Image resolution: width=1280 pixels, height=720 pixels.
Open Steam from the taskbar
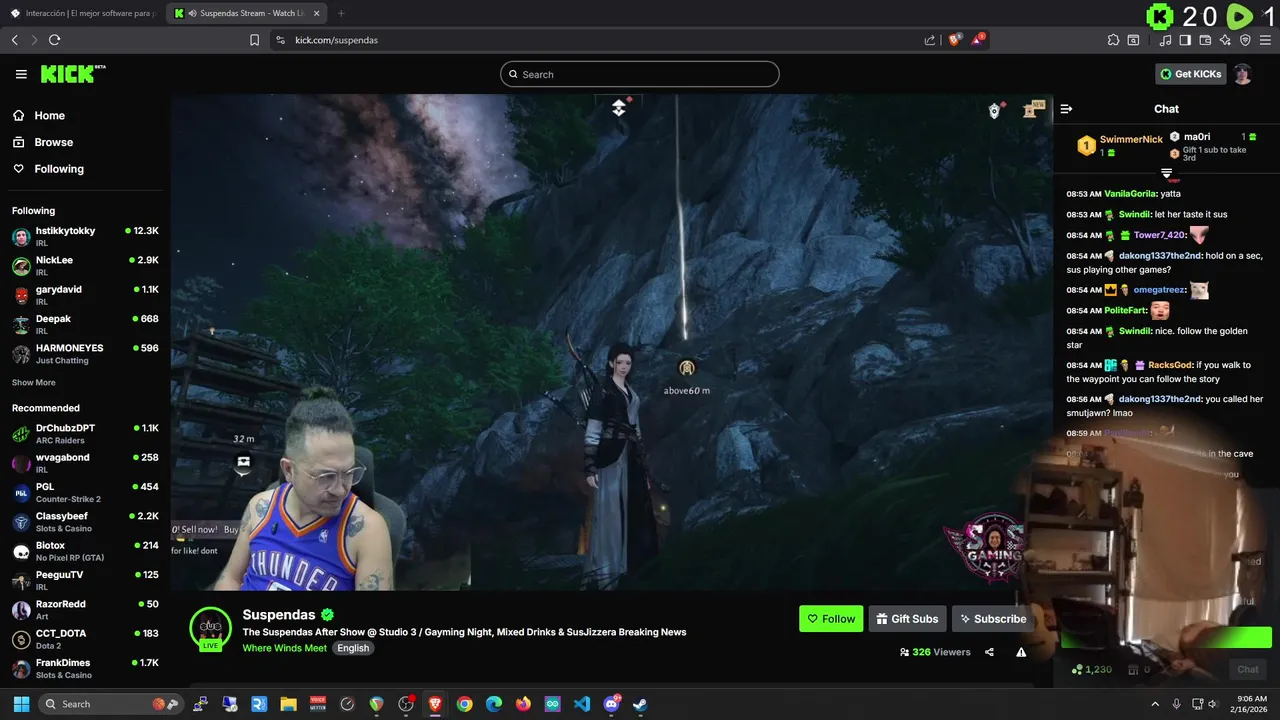pyautogui.click(x=640, y=704)
